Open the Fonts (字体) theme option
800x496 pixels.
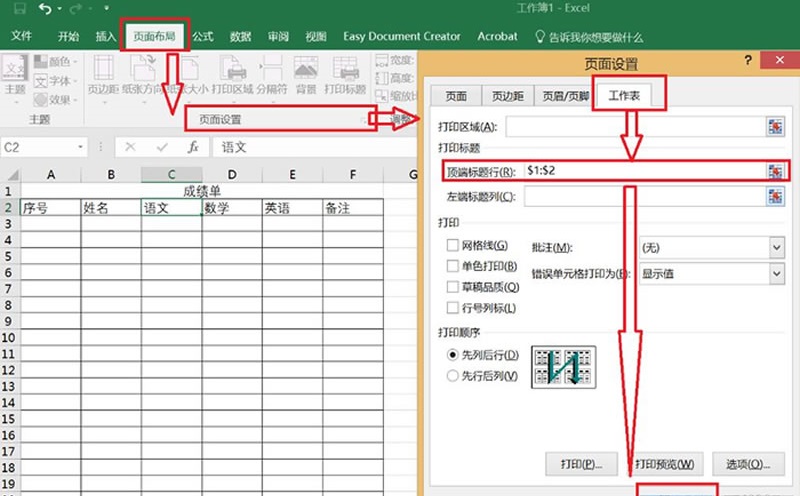56,81
